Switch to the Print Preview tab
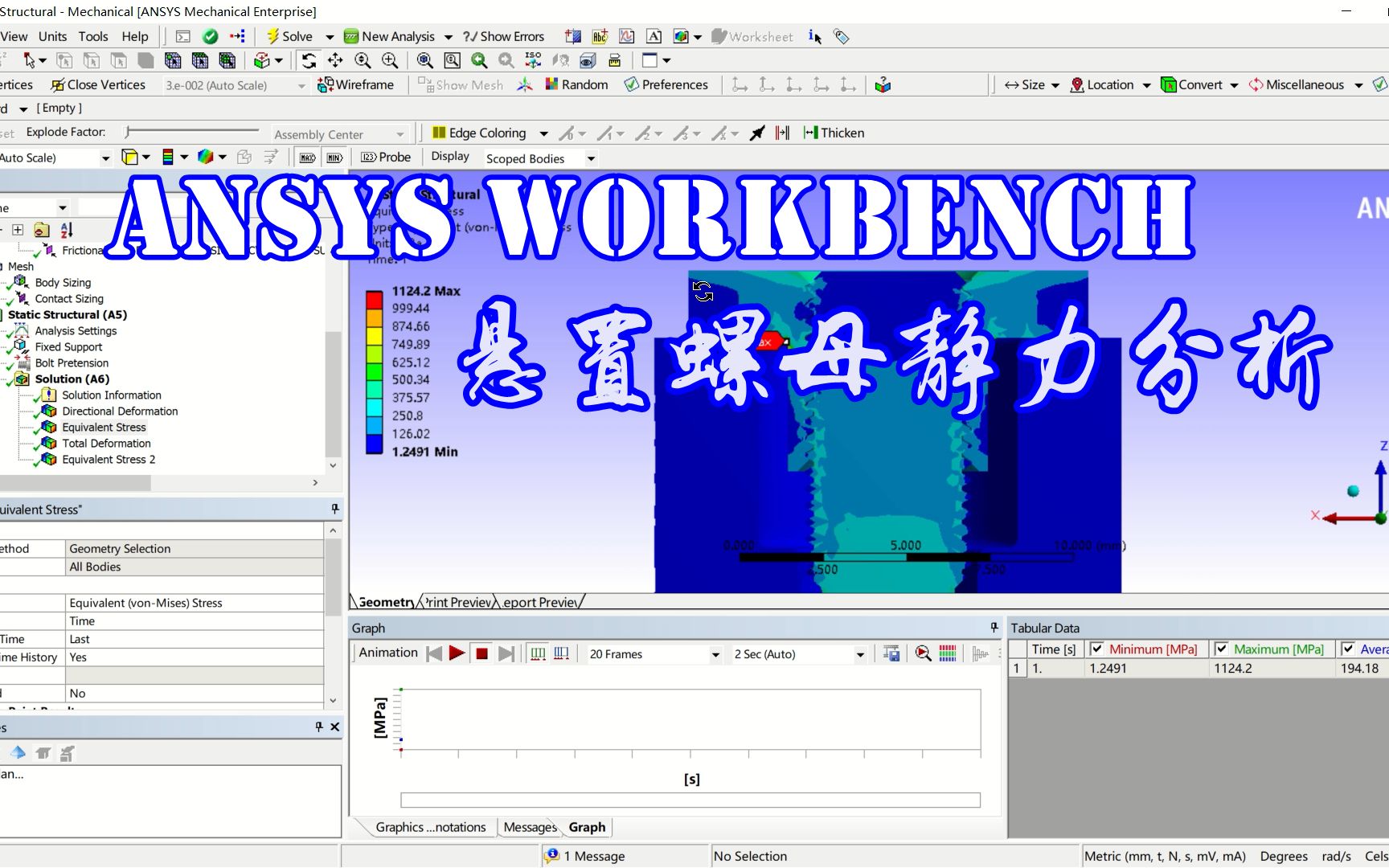The image size is (1389, 868). point(457,602)
